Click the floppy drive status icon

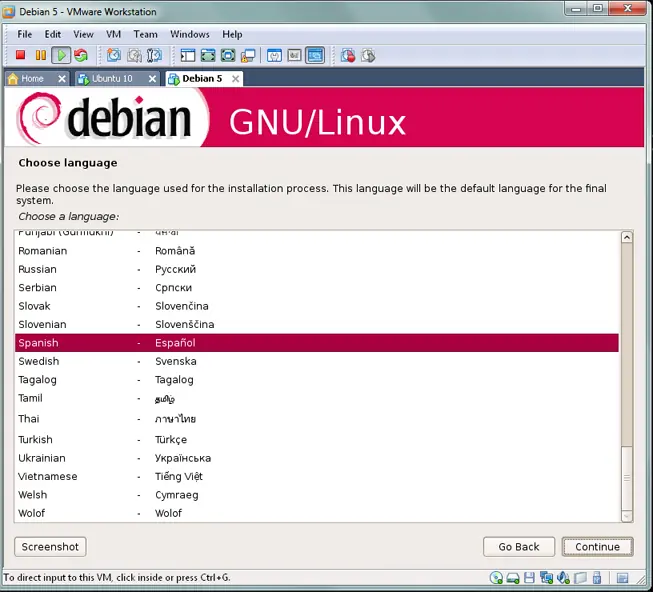point(529,577)
